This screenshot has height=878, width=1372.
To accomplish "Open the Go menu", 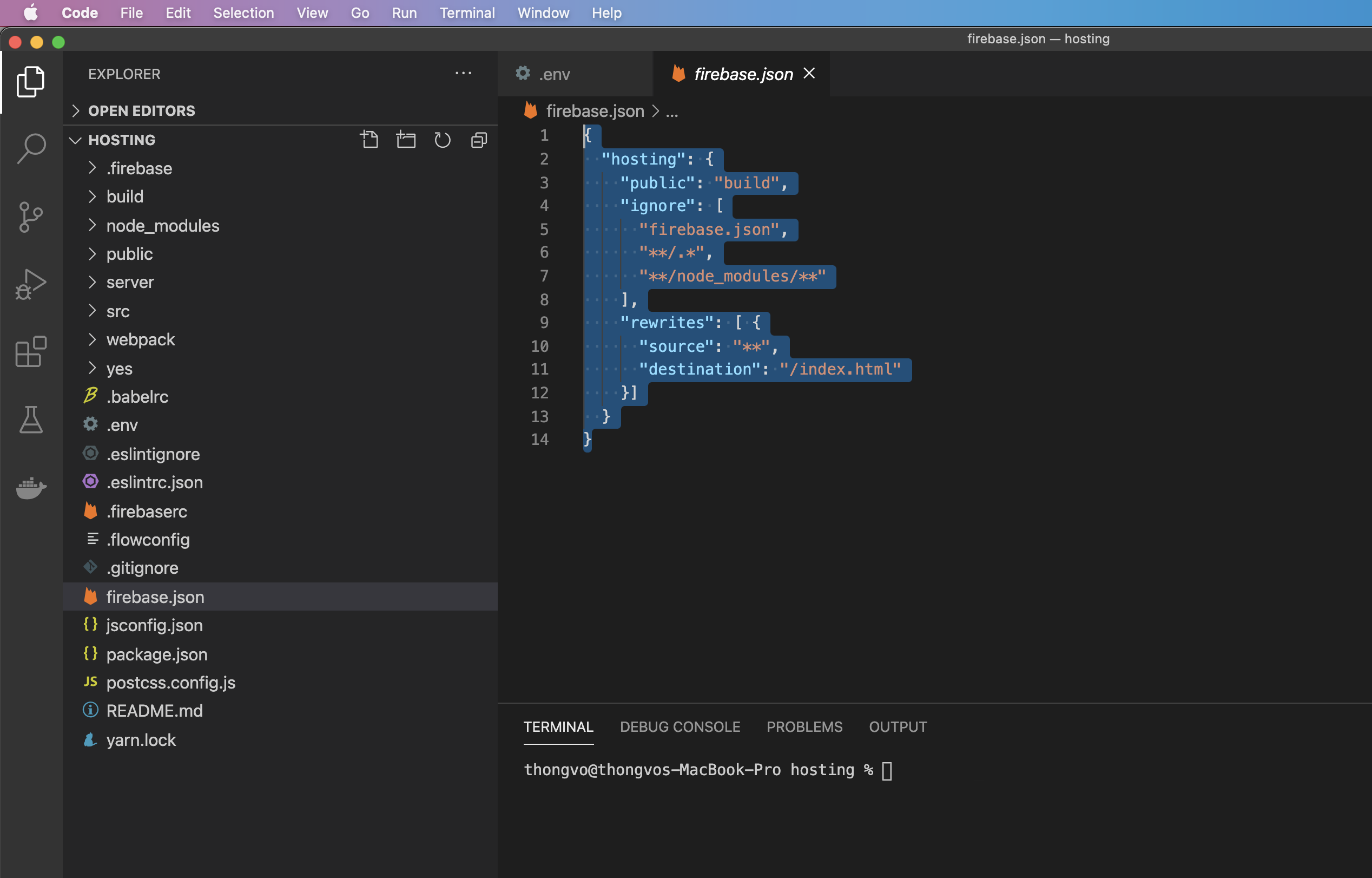I will click(360, 12).
